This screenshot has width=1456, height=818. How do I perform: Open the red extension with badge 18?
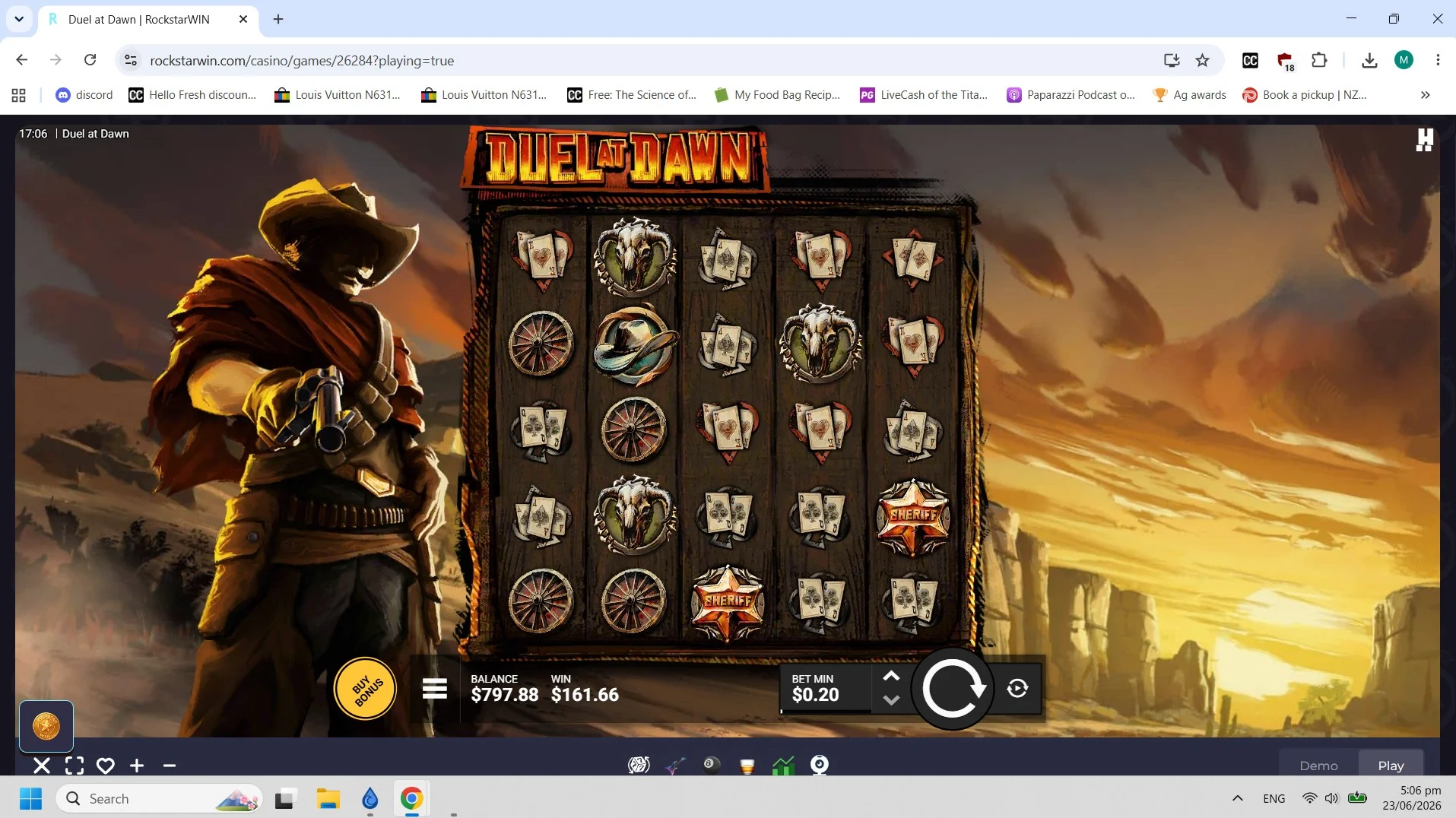coord(1285,61)
